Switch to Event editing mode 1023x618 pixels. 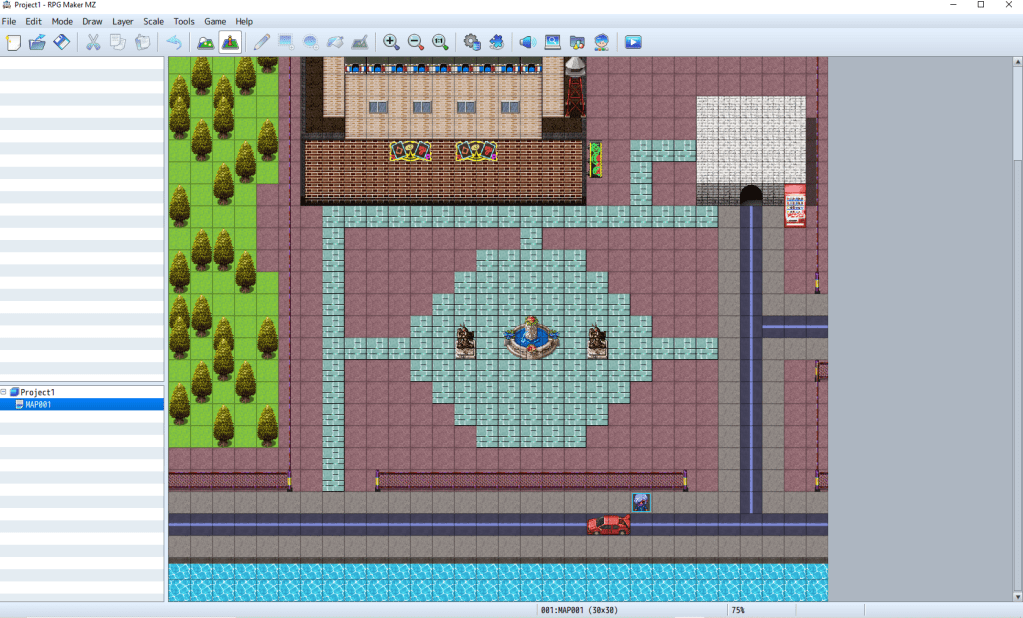230,42
